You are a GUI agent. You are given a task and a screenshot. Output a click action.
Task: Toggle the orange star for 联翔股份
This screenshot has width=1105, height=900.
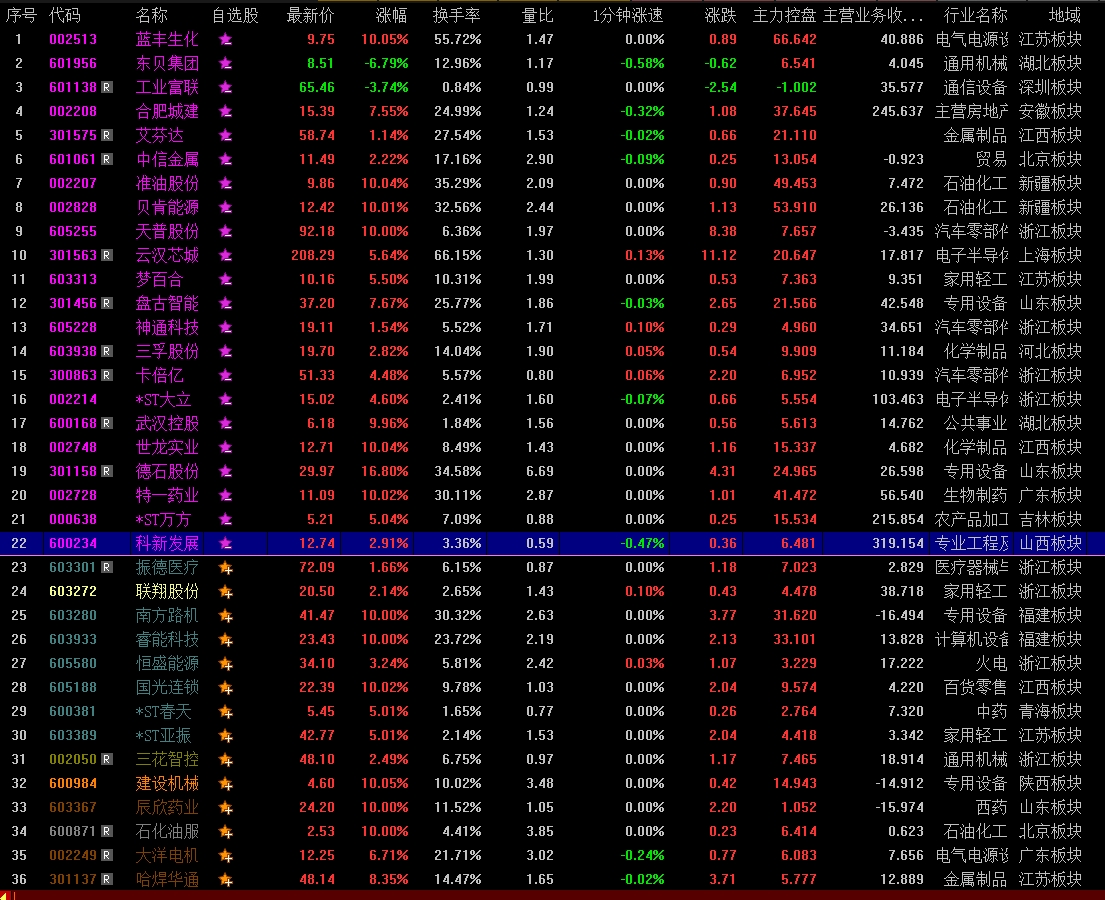click(226, 591)
